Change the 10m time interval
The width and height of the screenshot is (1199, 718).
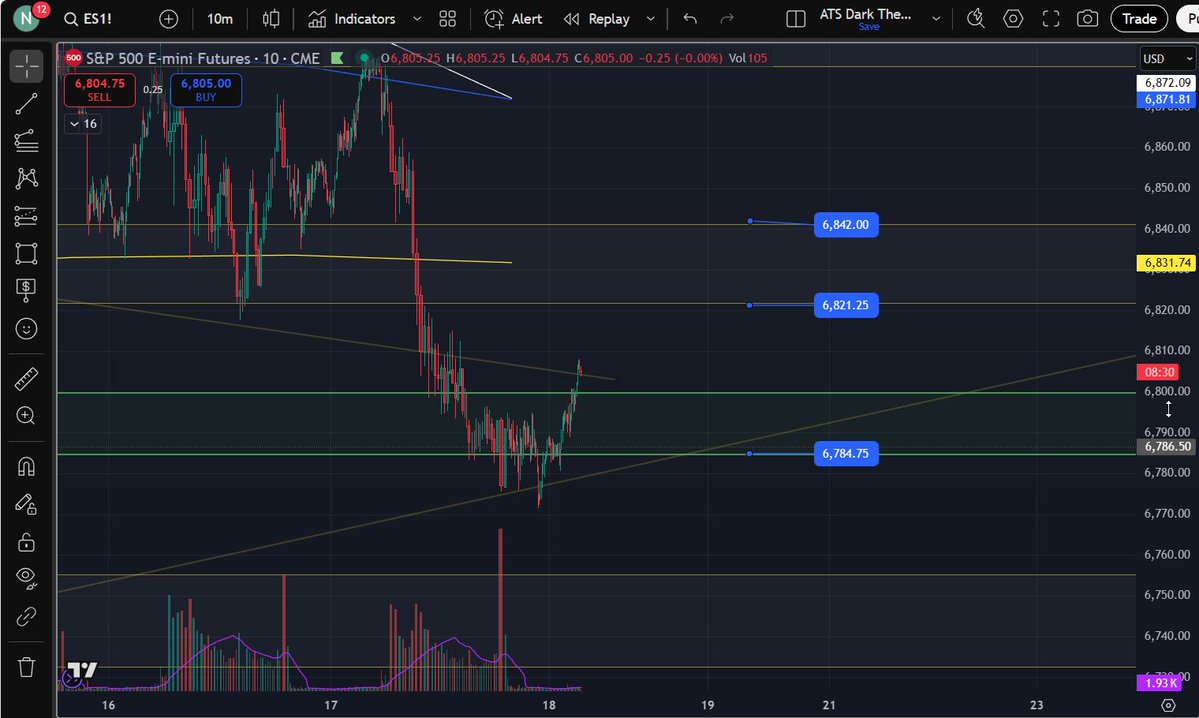pos(219,19)
